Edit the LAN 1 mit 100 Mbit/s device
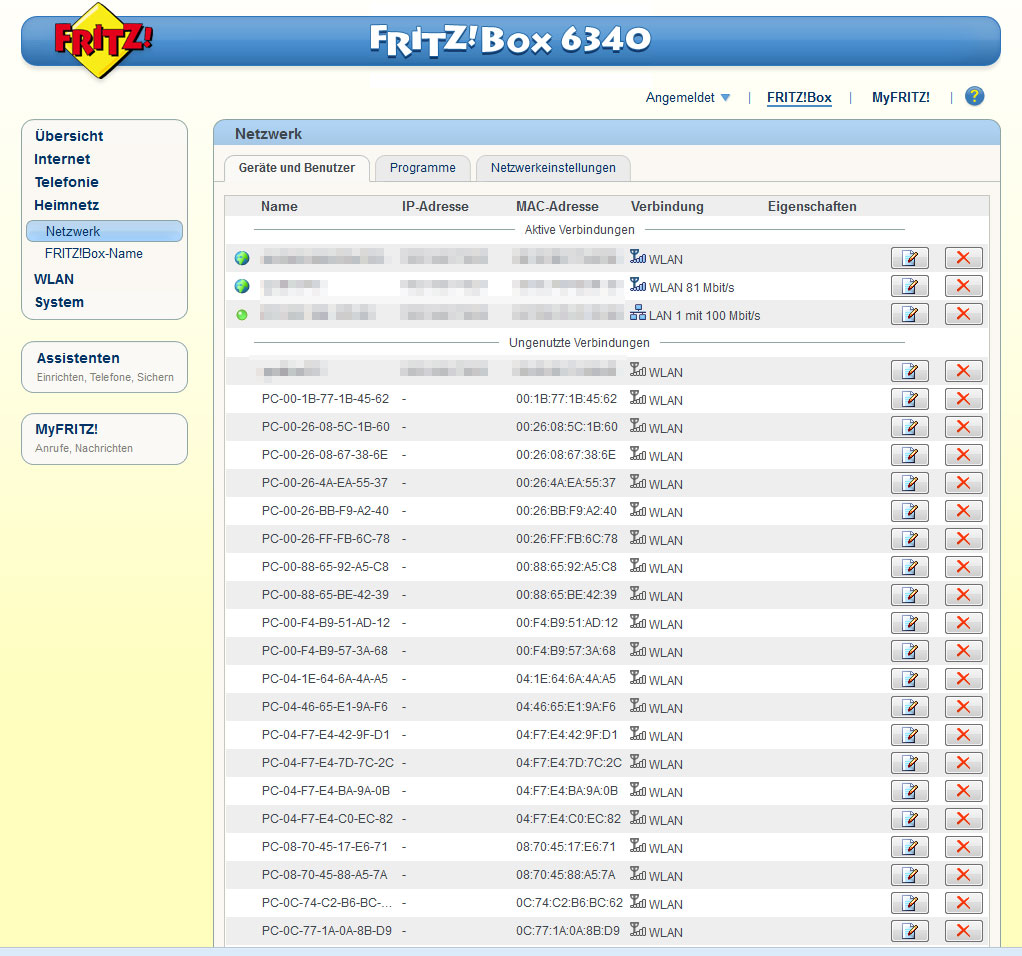This screenshot has width=1022, height=956. point(909,315)
